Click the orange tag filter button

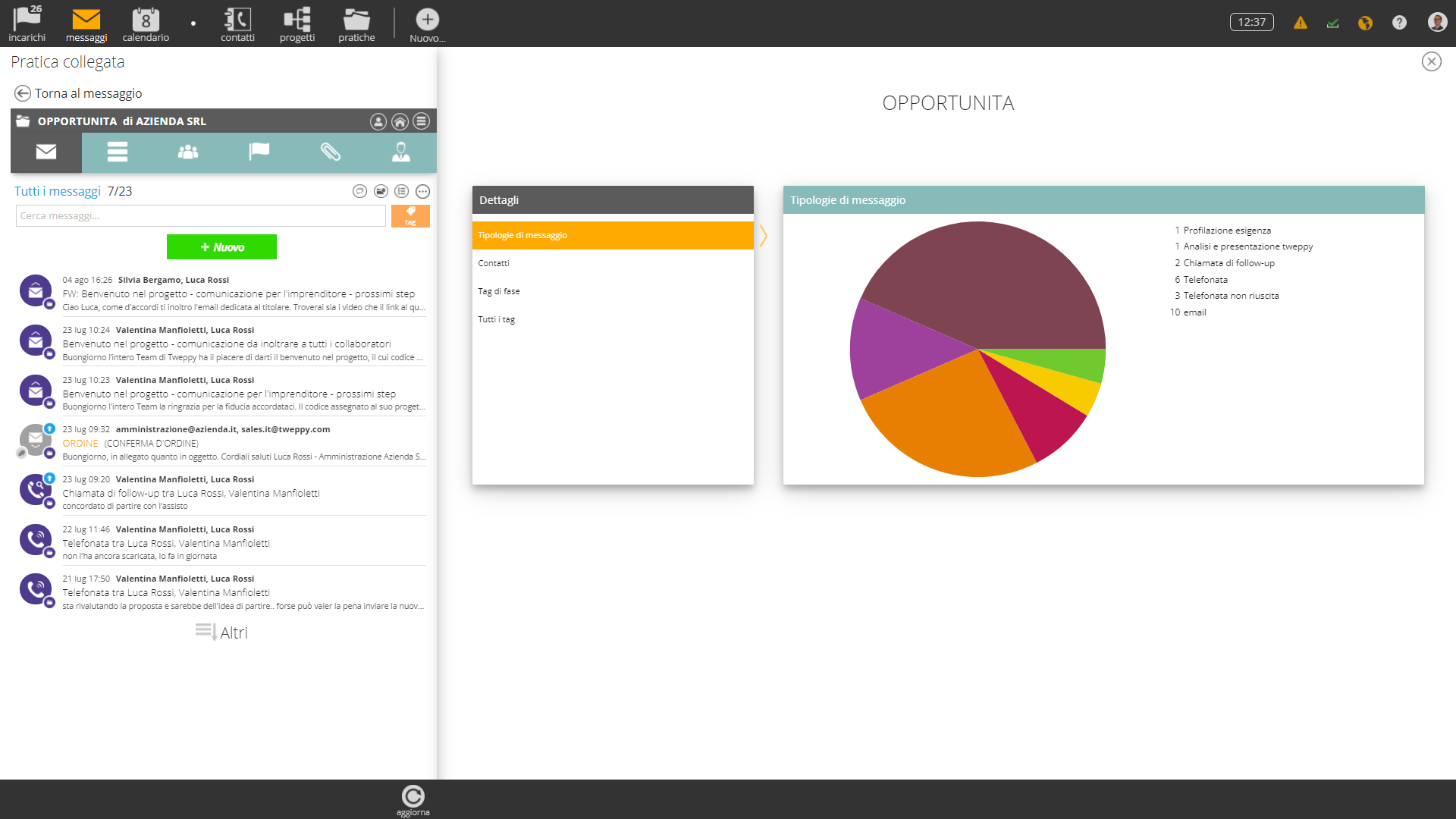coord(410,216)
